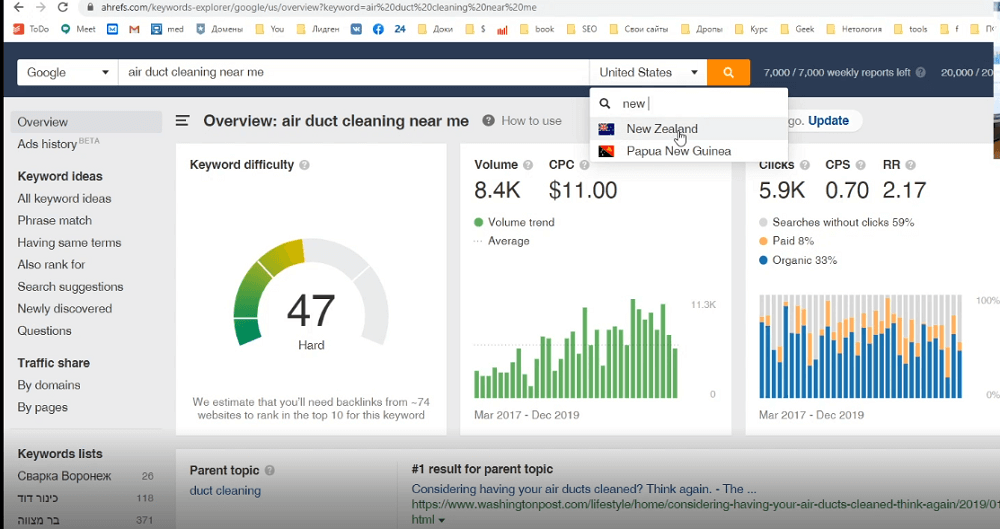Open the Свои сайты bookmarks folder
Screen dimensions: 1000x529
tap(639, 29)
